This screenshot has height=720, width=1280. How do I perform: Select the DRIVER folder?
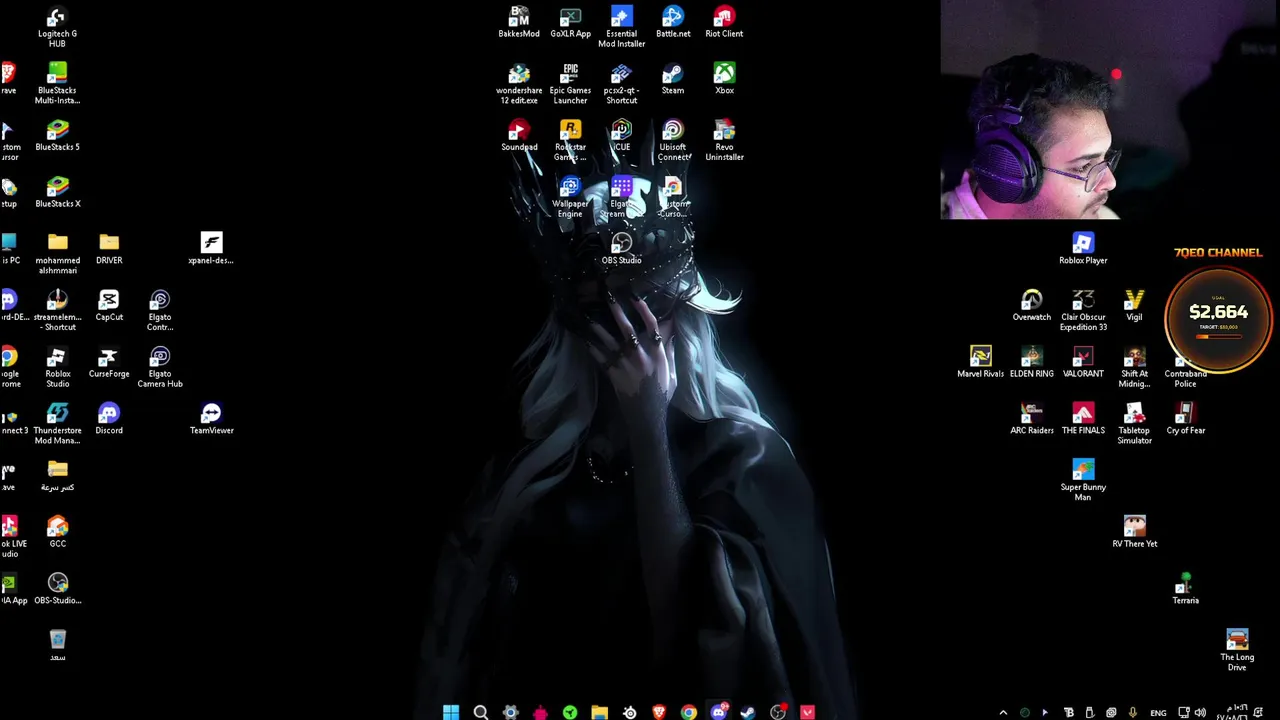pos(109,249)
